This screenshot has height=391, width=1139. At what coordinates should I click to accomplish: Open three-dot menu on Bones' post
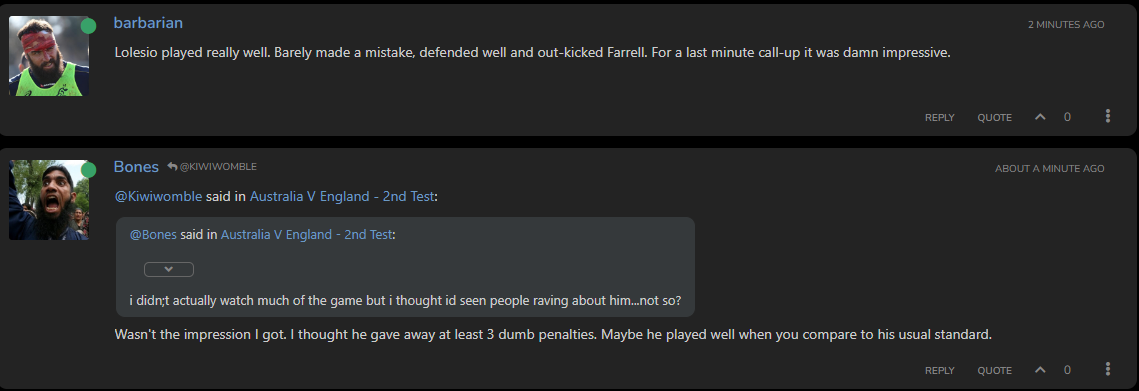click(1108, 369)
